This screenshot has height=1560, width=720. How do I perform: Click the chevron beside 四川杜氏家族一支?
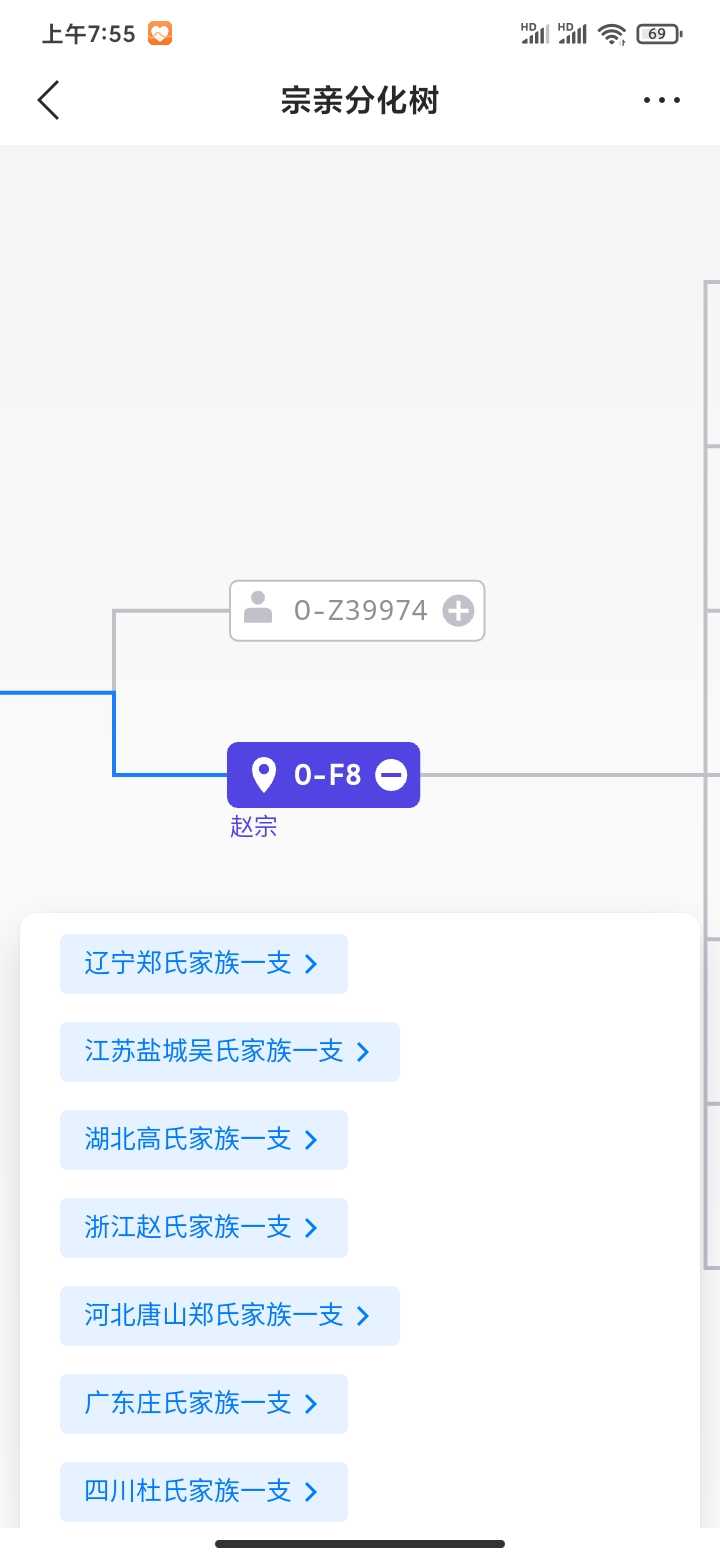[311, 1492]
